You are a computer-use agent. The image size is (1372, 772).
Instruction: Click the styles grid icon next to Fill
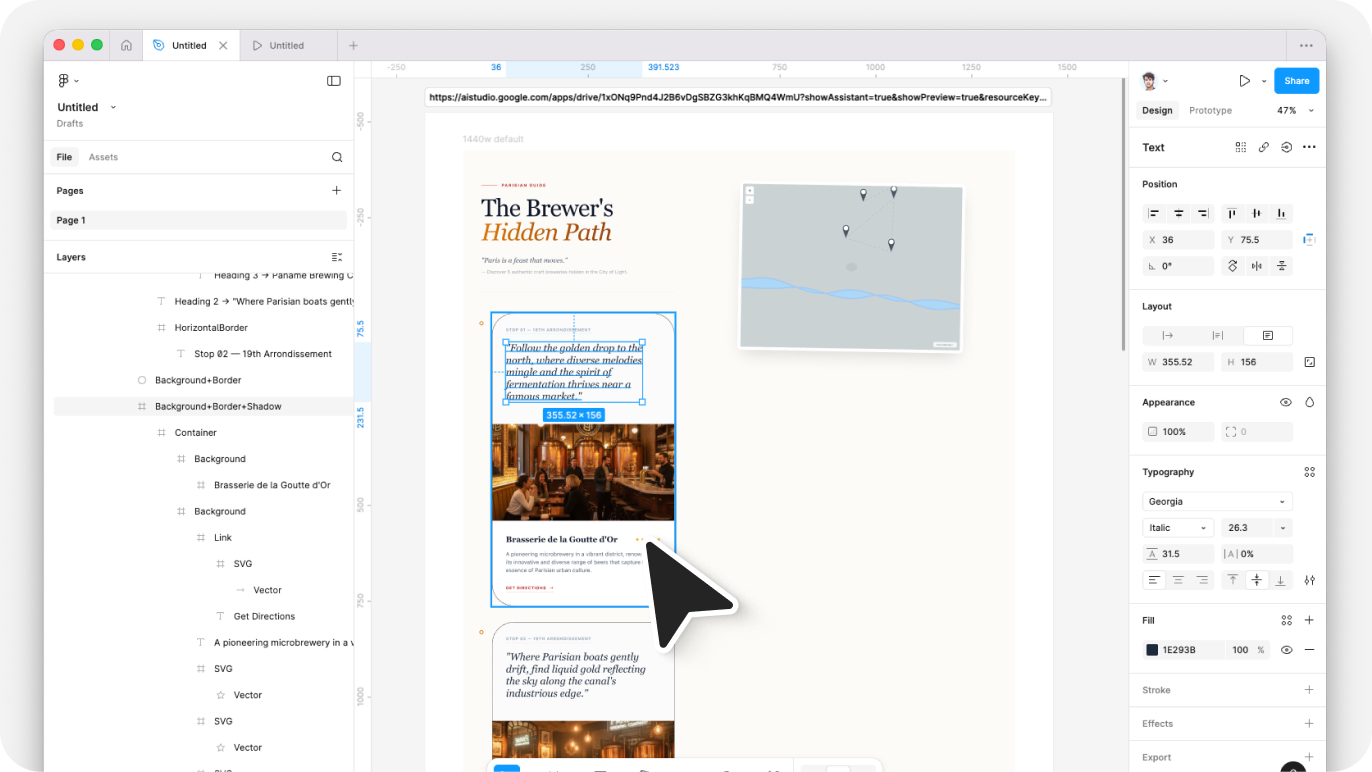pyautogui.click(x=1287, y=620)
